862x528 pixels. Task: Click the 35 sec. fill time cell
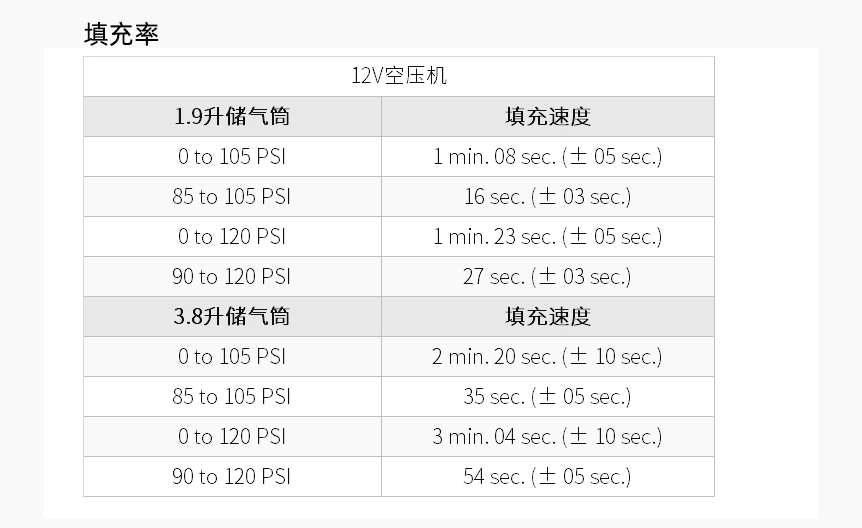pyautogui.click(x=548, y=397)
